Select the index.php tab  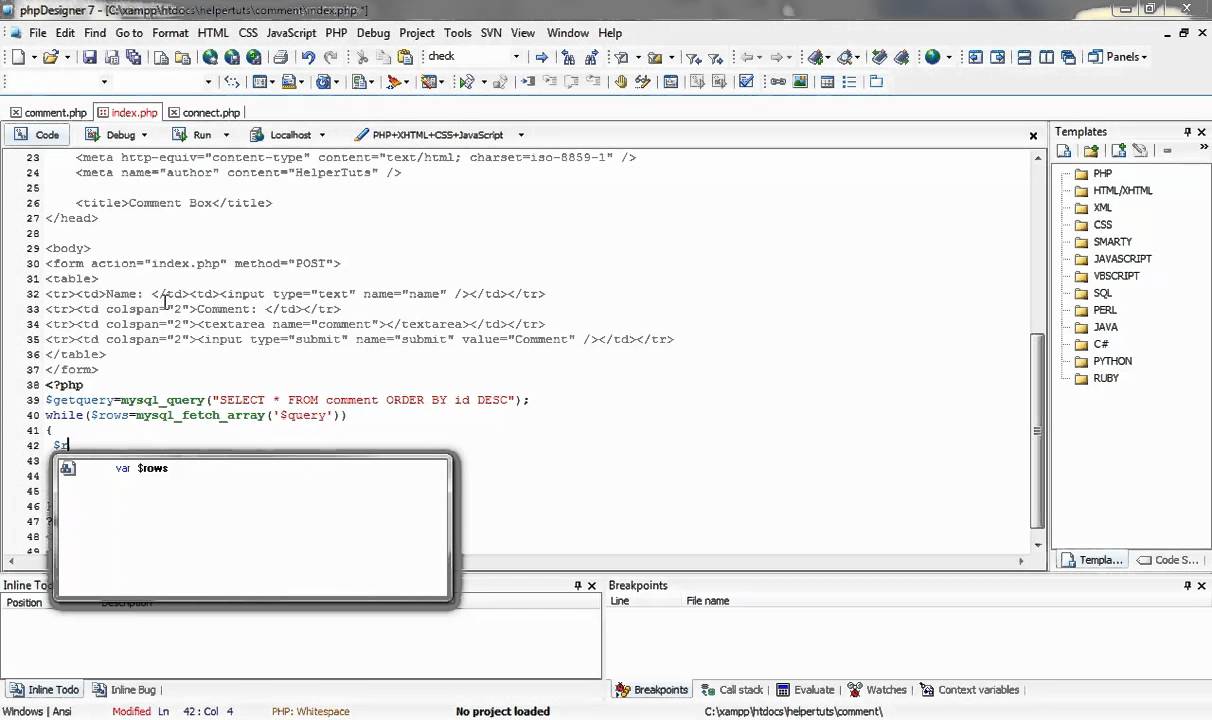coord(127,113)
